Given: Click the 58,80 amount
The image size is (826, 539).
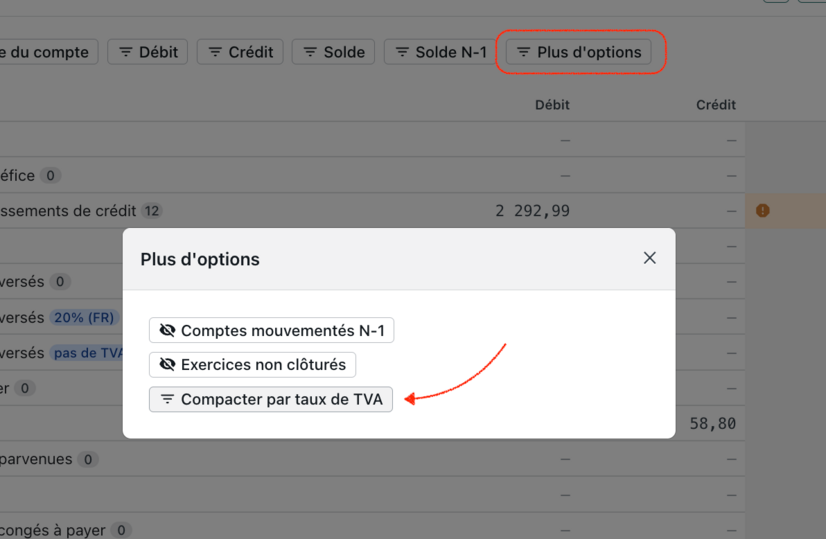Looking at the screenshot, I should 712,424.
